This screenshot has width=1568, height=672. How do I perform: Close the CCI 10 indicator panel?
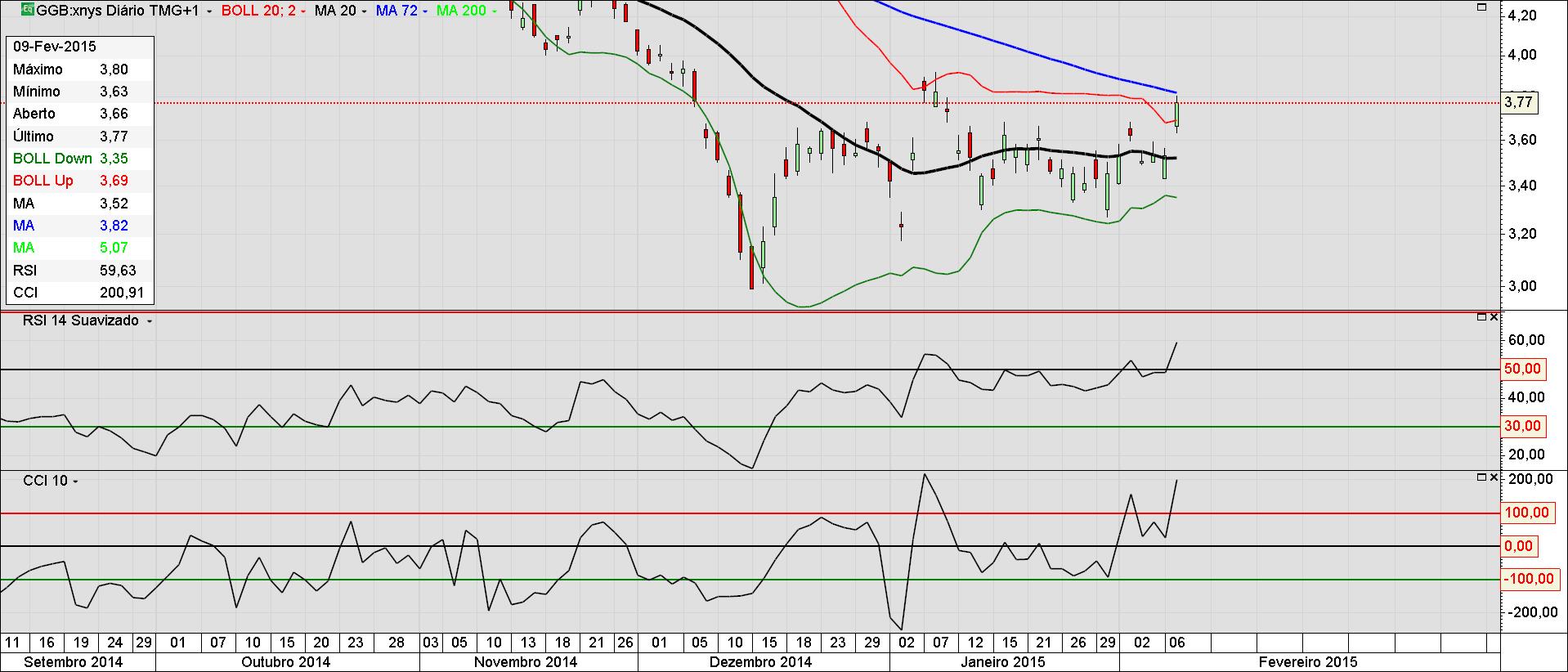coord(1494,477)
